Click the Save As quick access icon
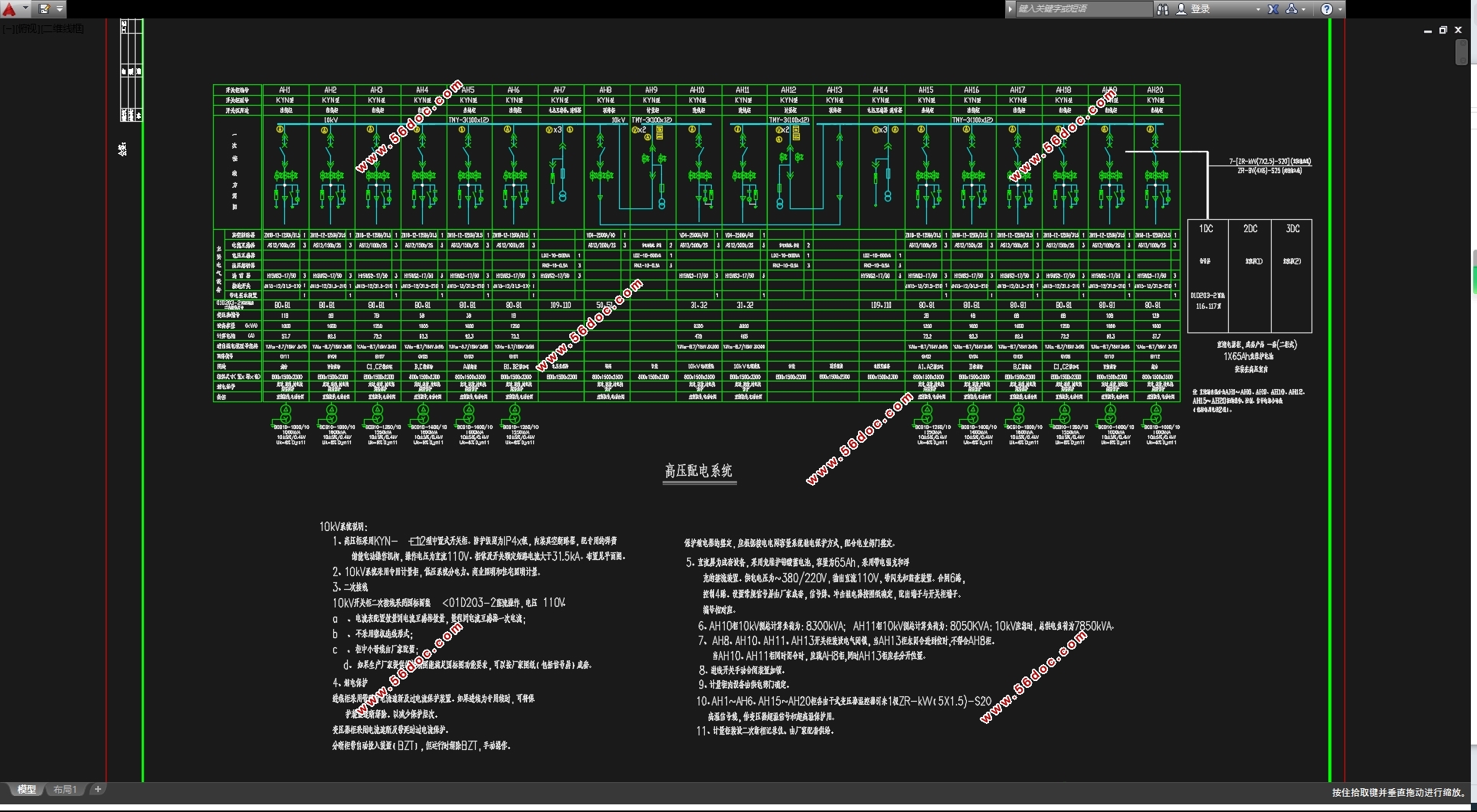Viewport: 1477px width, 812px height. [x=44, y=9]
